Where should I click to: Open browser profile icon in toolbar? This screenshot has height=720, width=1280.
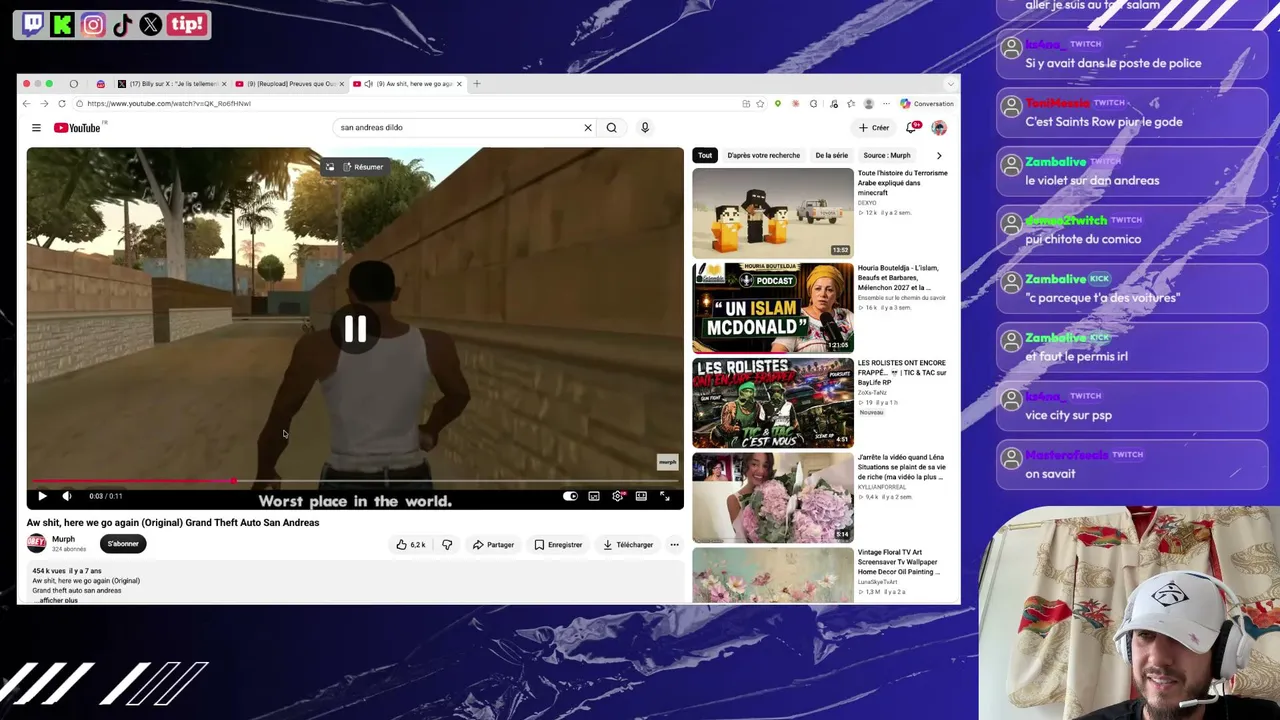[868, 104]
